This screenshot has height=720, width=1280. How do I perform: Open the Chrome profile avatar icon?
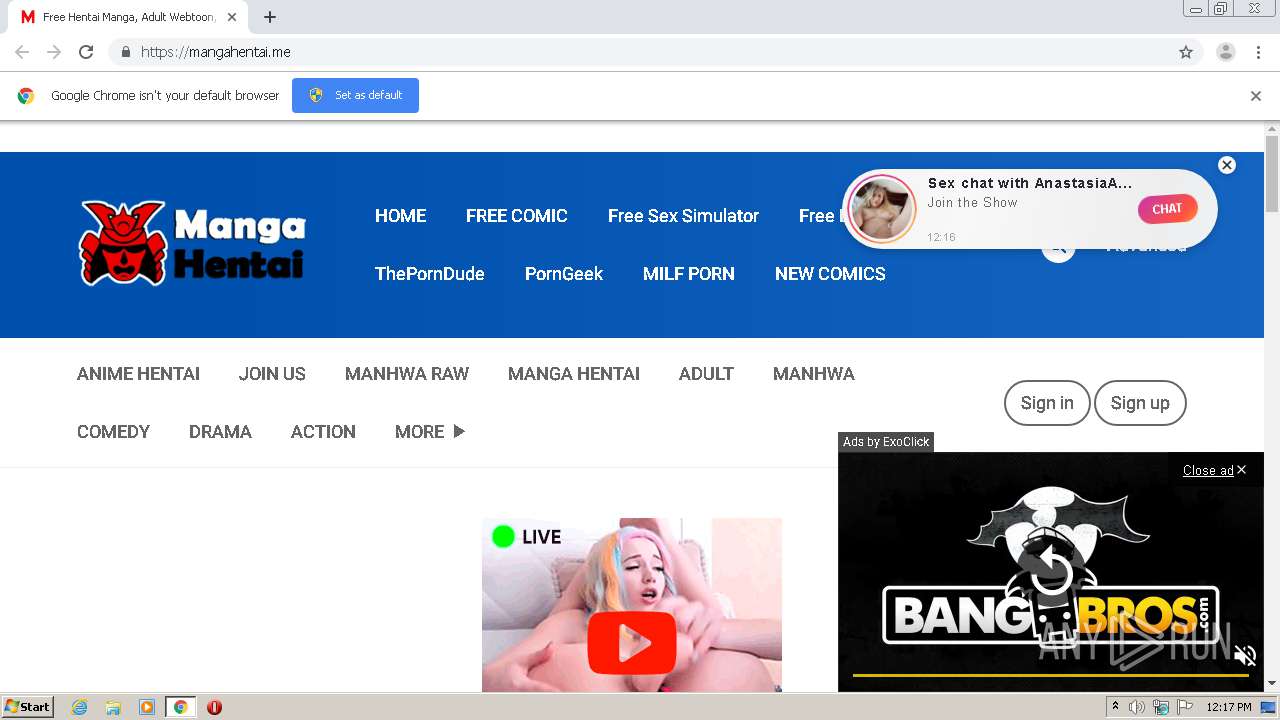point(1226,52)
